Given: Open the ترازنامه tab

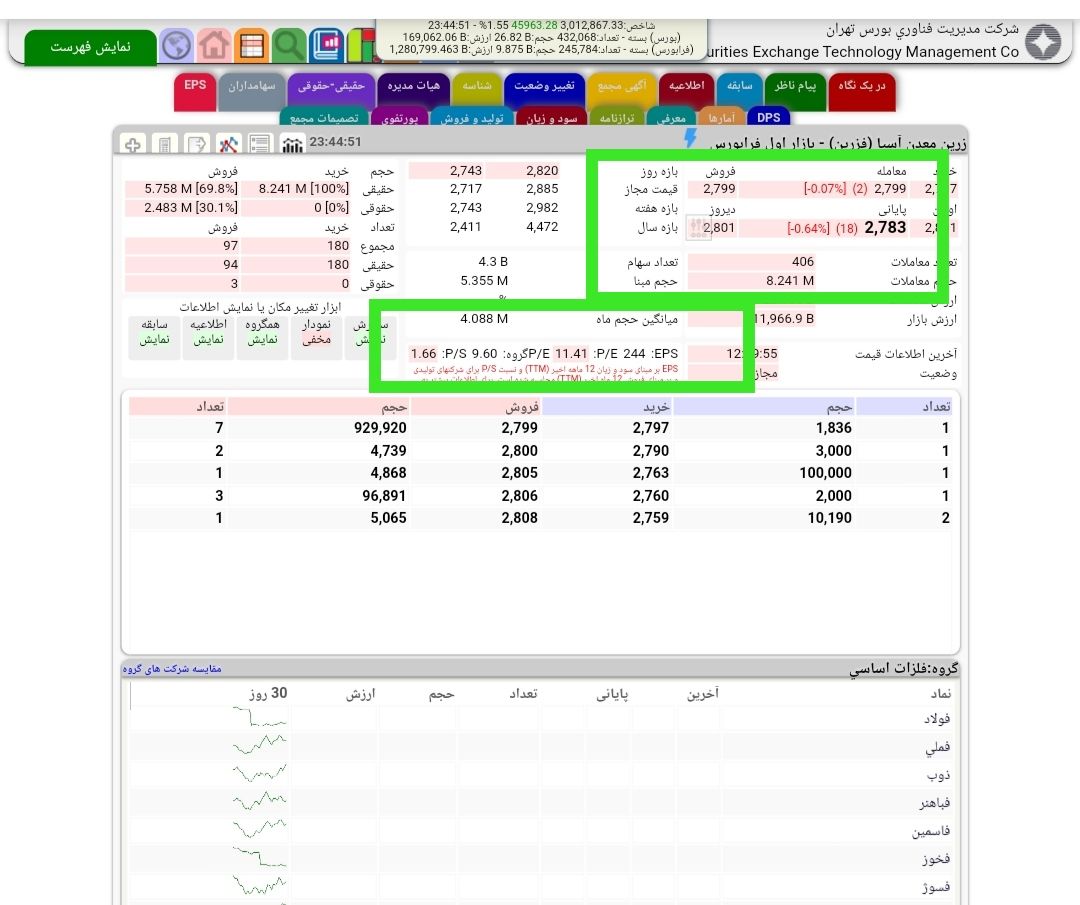Looking at the screenshot, I should 616,118.
